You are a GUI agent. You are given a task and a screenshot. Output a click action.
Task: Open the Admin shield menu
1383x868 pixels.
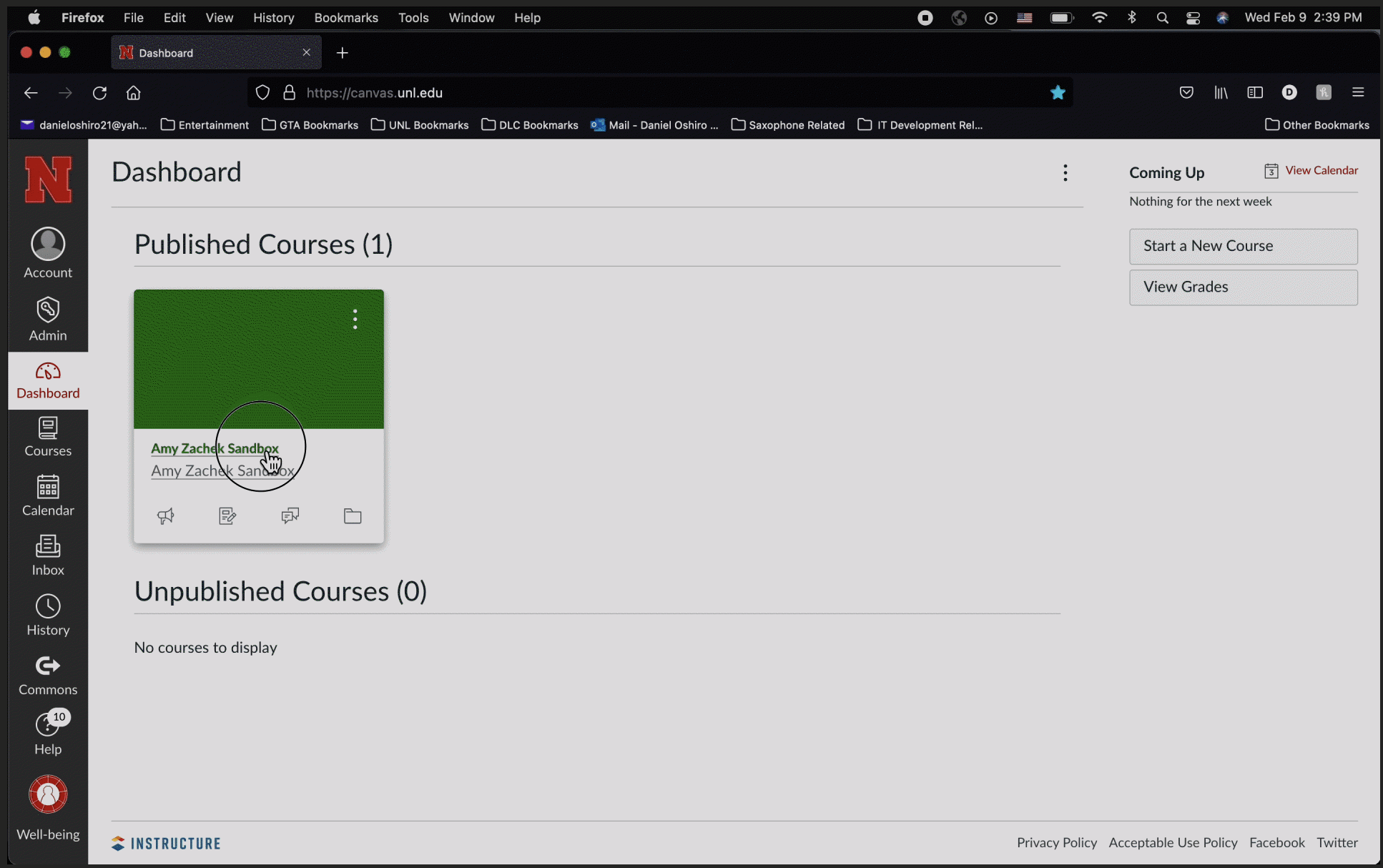[48, 320]
